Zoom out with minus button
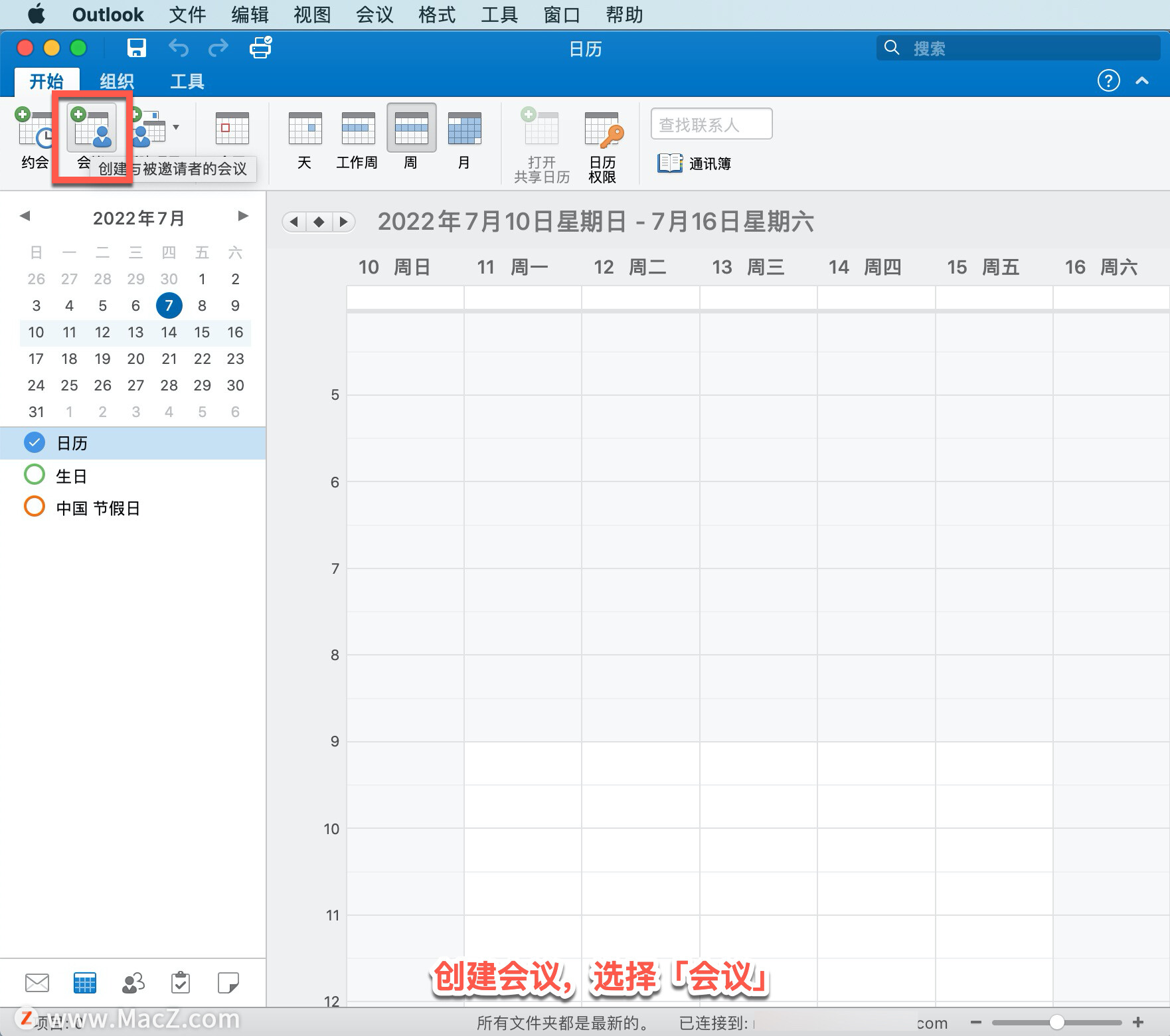1170x1036 pixels. pos(976,1023)
